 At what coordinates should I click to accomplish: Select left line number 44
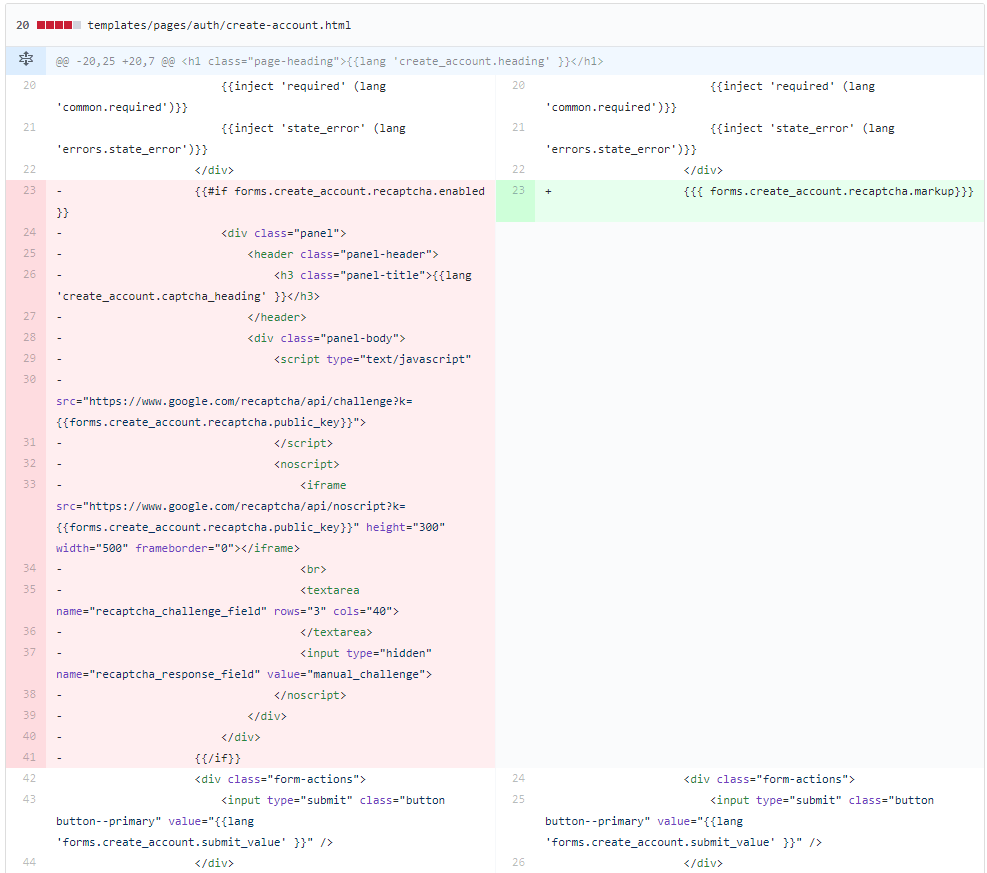coord(30,862)
